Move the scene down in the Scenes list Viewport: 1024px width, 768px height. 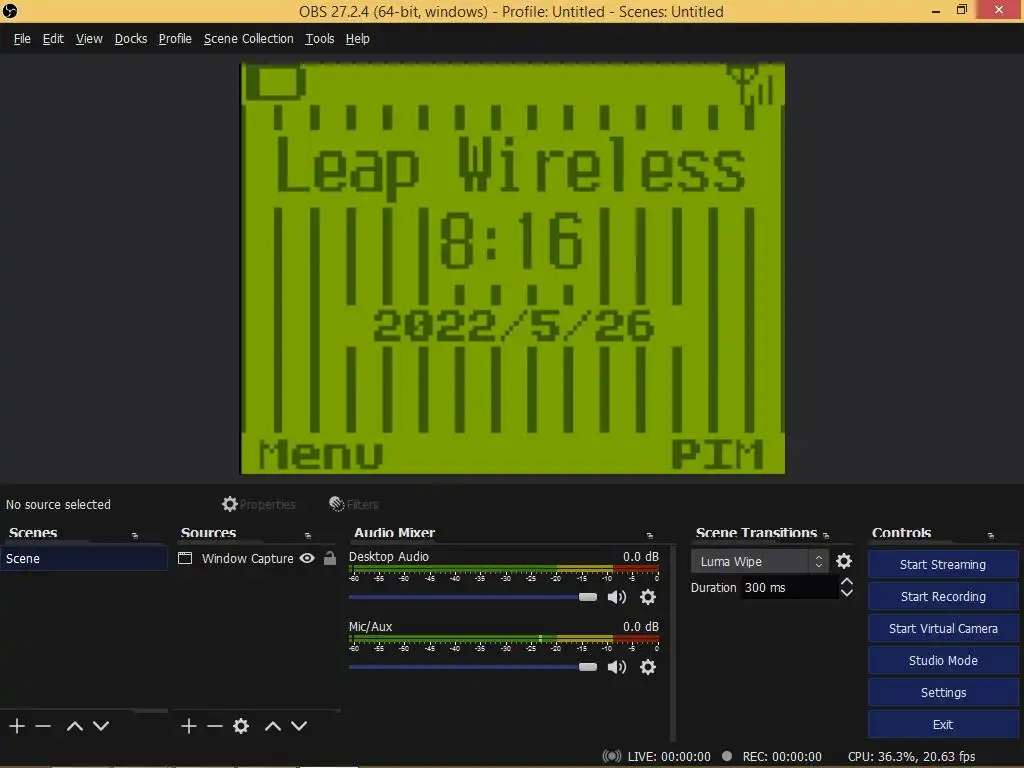pos(101,726)
